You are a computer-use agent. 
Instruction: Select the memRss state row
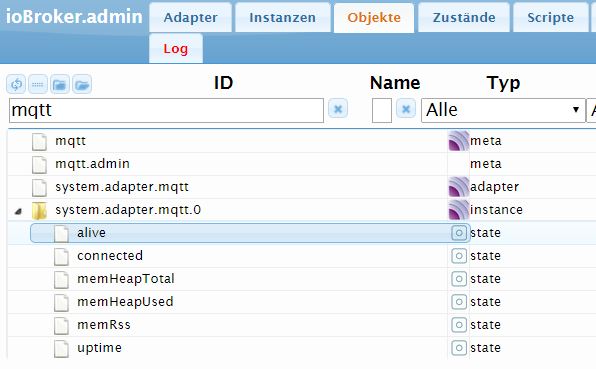301,325
